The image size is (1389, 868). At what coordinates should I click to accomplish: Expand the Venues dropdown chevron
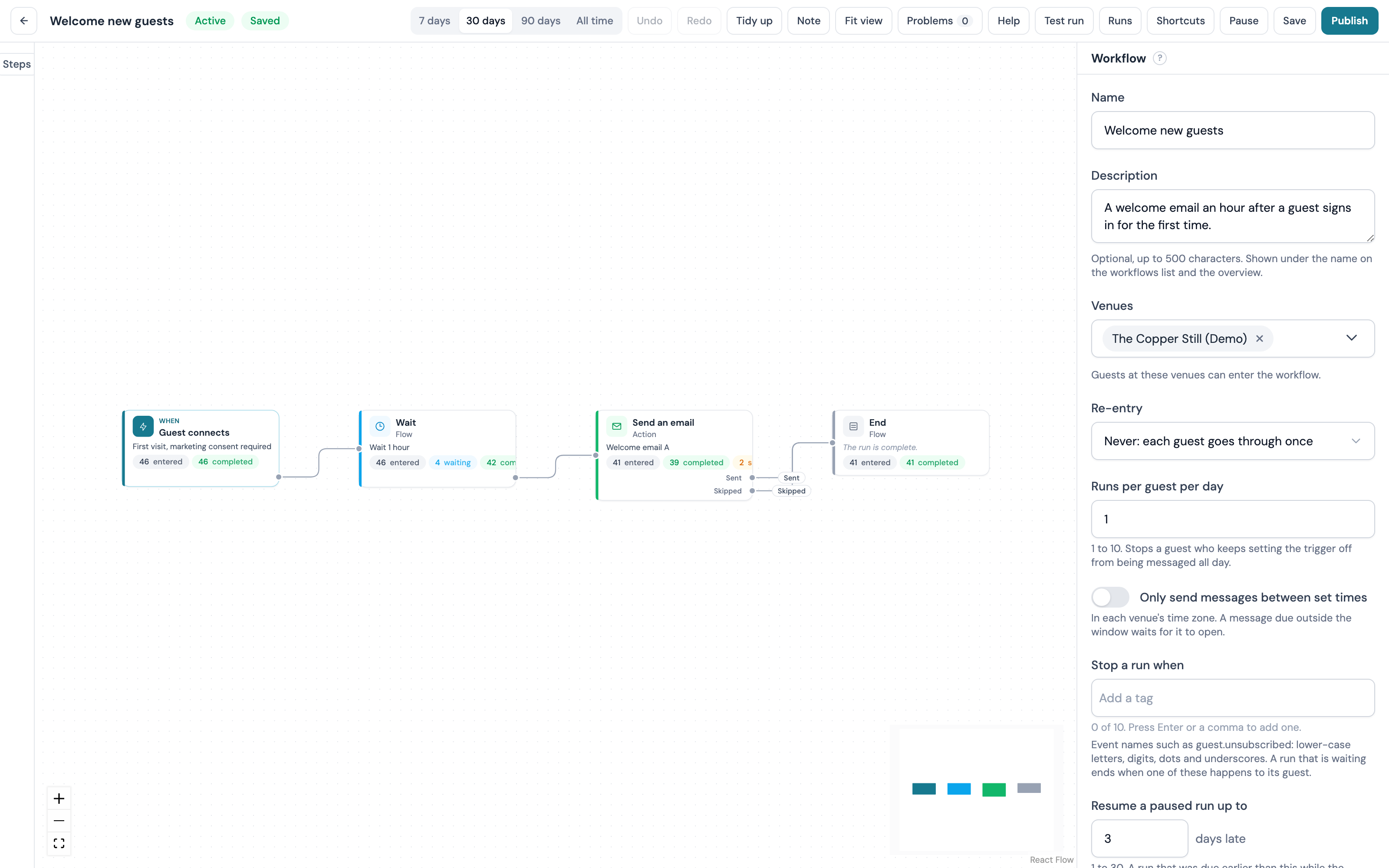(x=1352, y=338)
